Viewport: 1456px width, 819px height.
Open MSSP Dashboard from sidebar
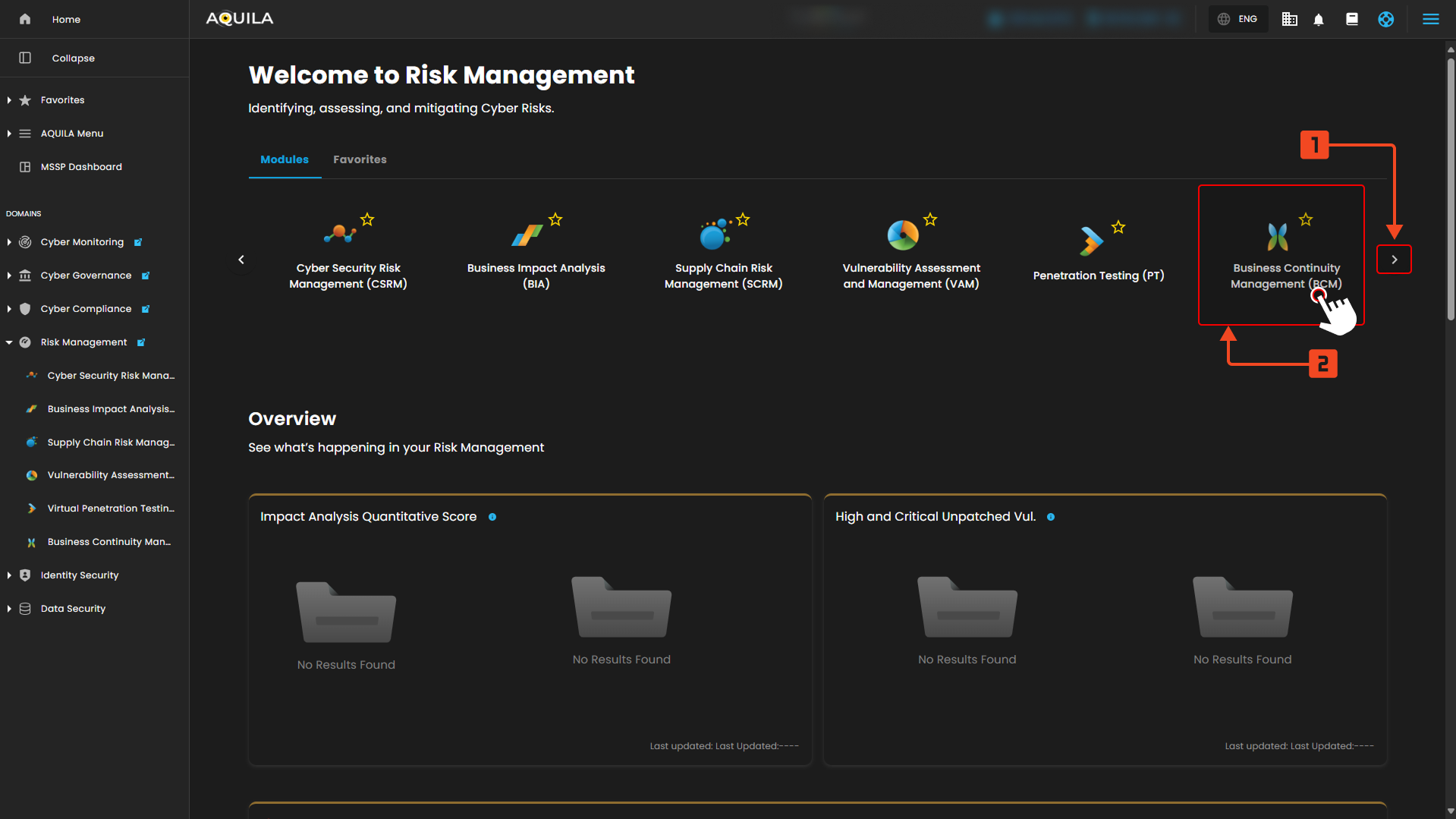click(81, 167)
